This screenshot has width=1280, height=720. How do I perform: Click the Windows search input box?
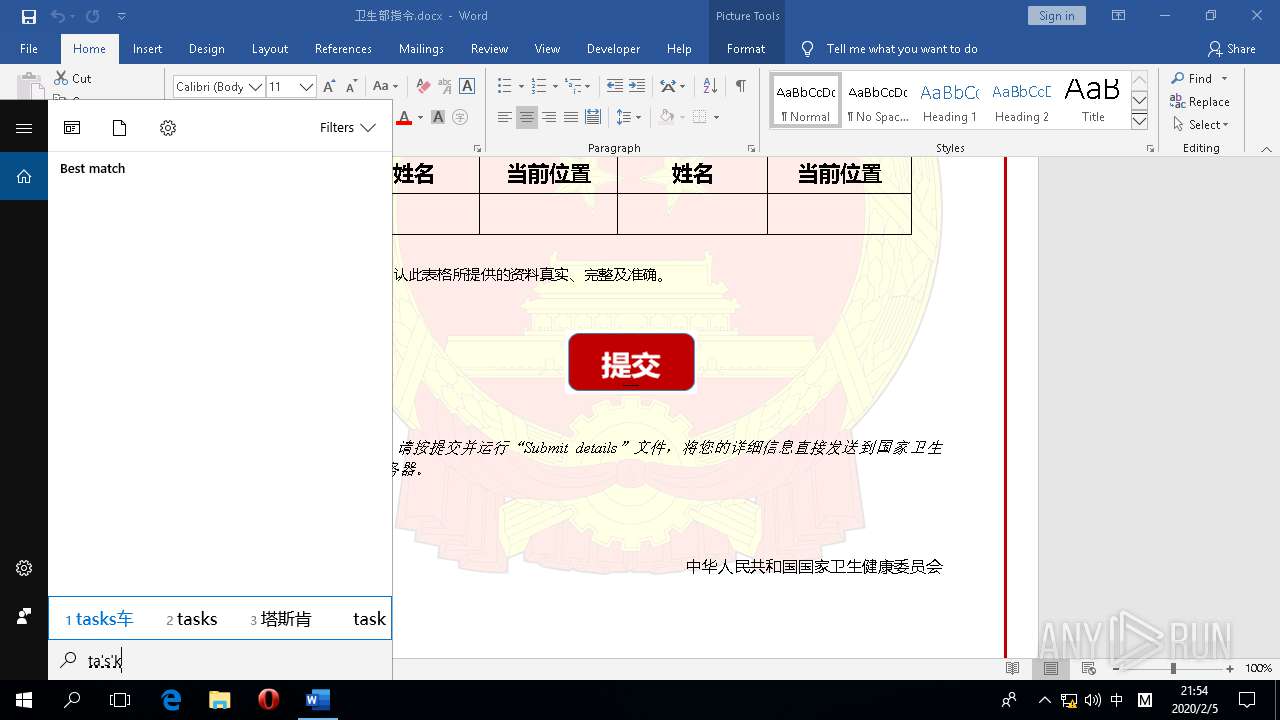pos(220,660)
